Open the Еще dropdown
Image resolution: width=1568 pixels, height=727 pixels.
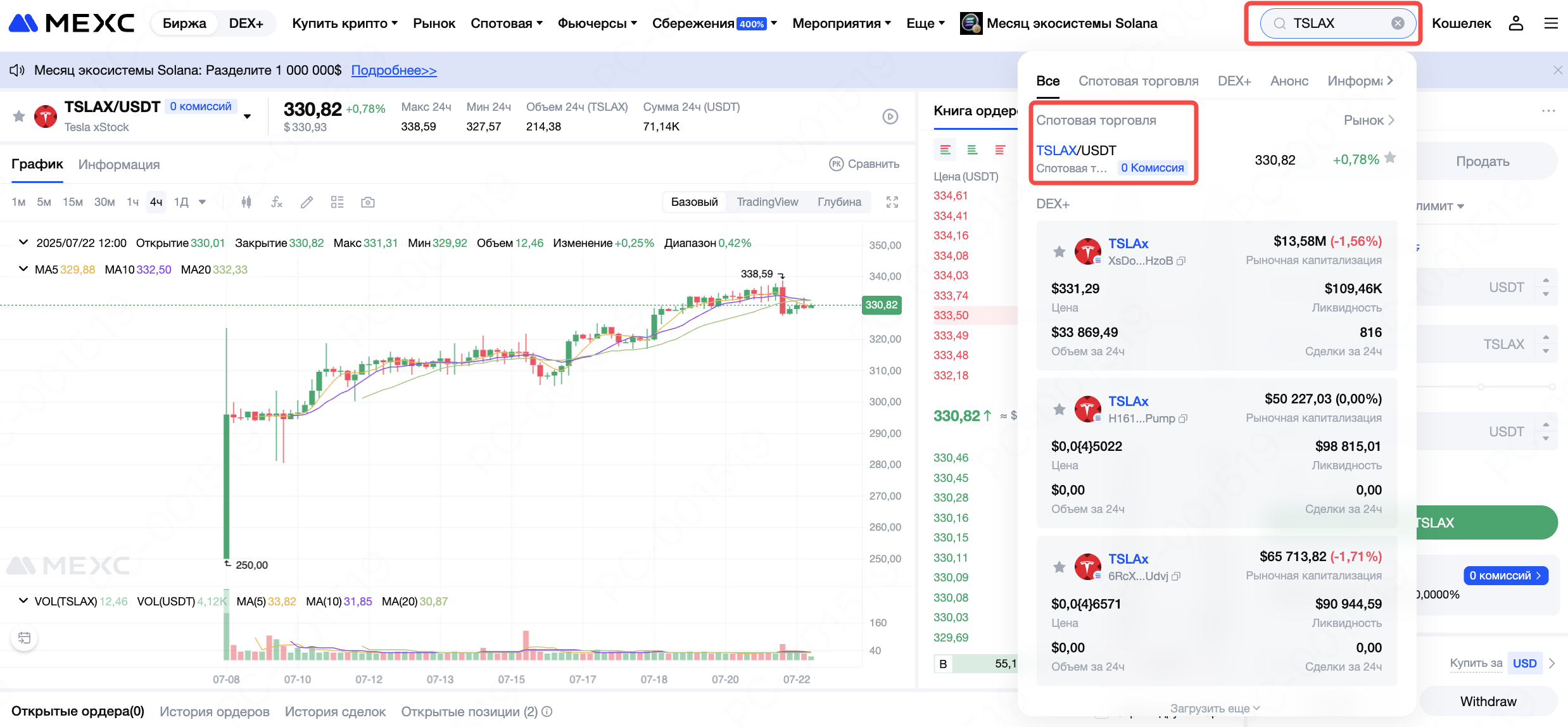point(925,23)
